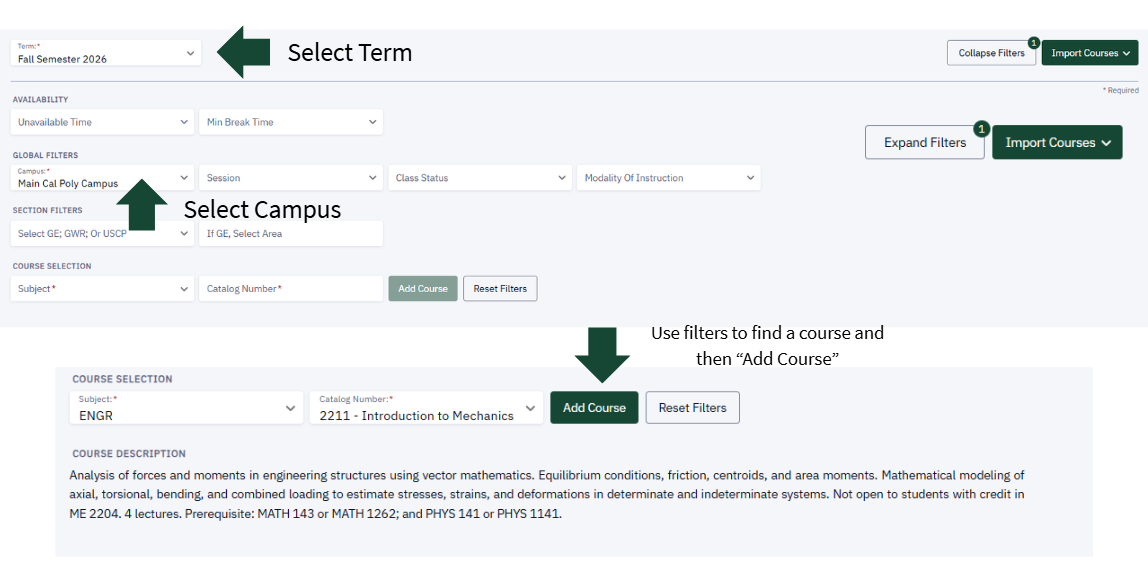Click Reset Filters in the upper panel

pyautogui.click(x=500, y=289)
